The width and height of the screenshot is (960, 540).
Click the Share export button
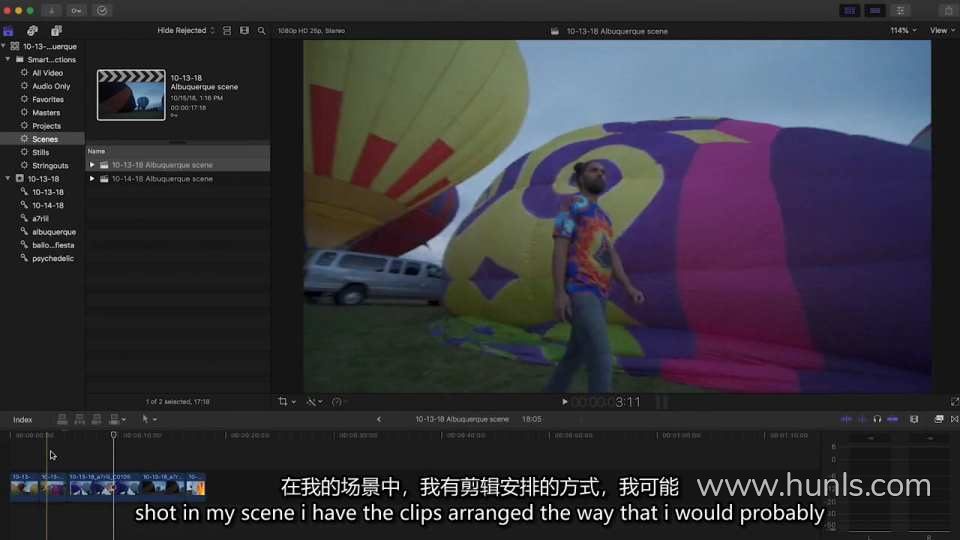tap(949, 10)
